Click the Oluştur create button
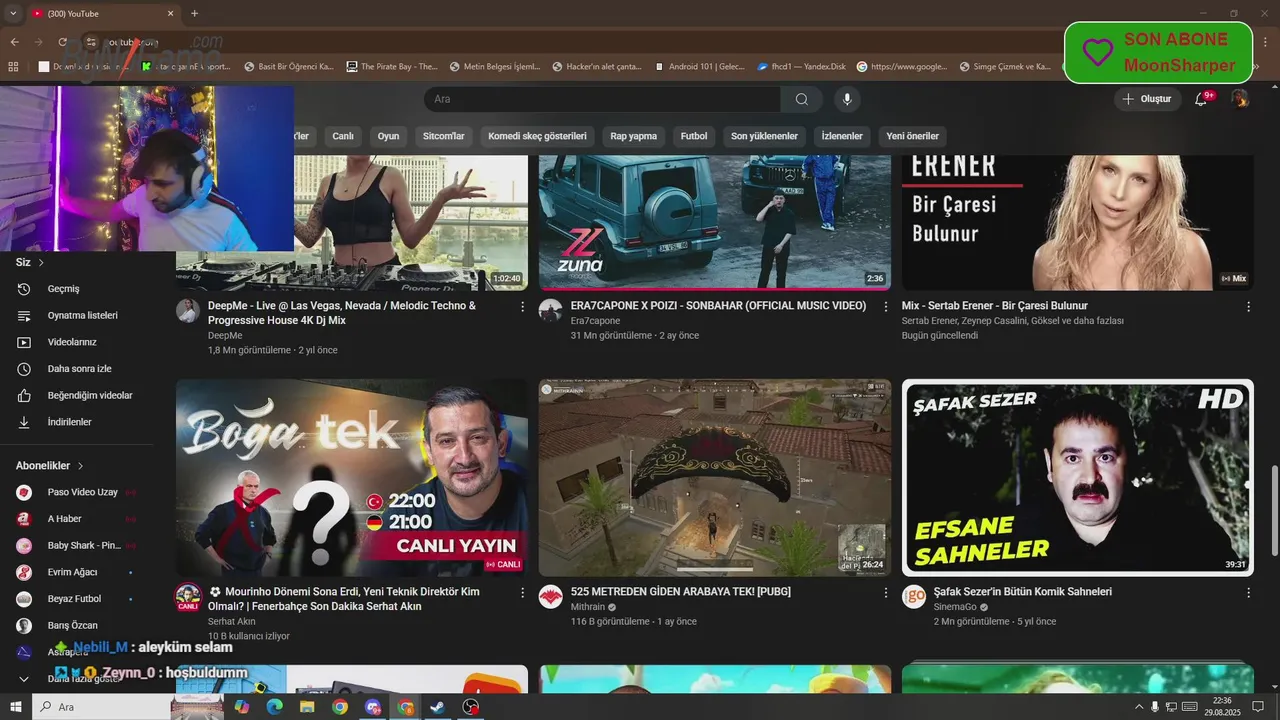This screenshot has width=1280, height=720. (1147, 99)
